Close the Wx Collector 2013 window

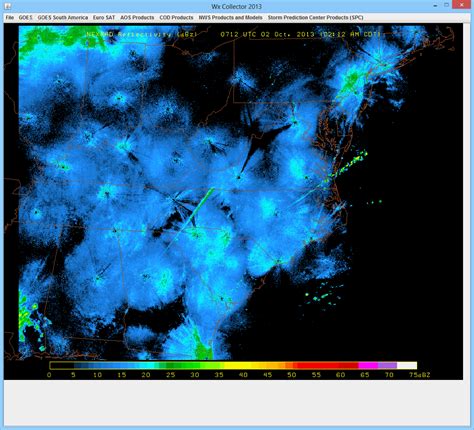(x=462, y=5)
